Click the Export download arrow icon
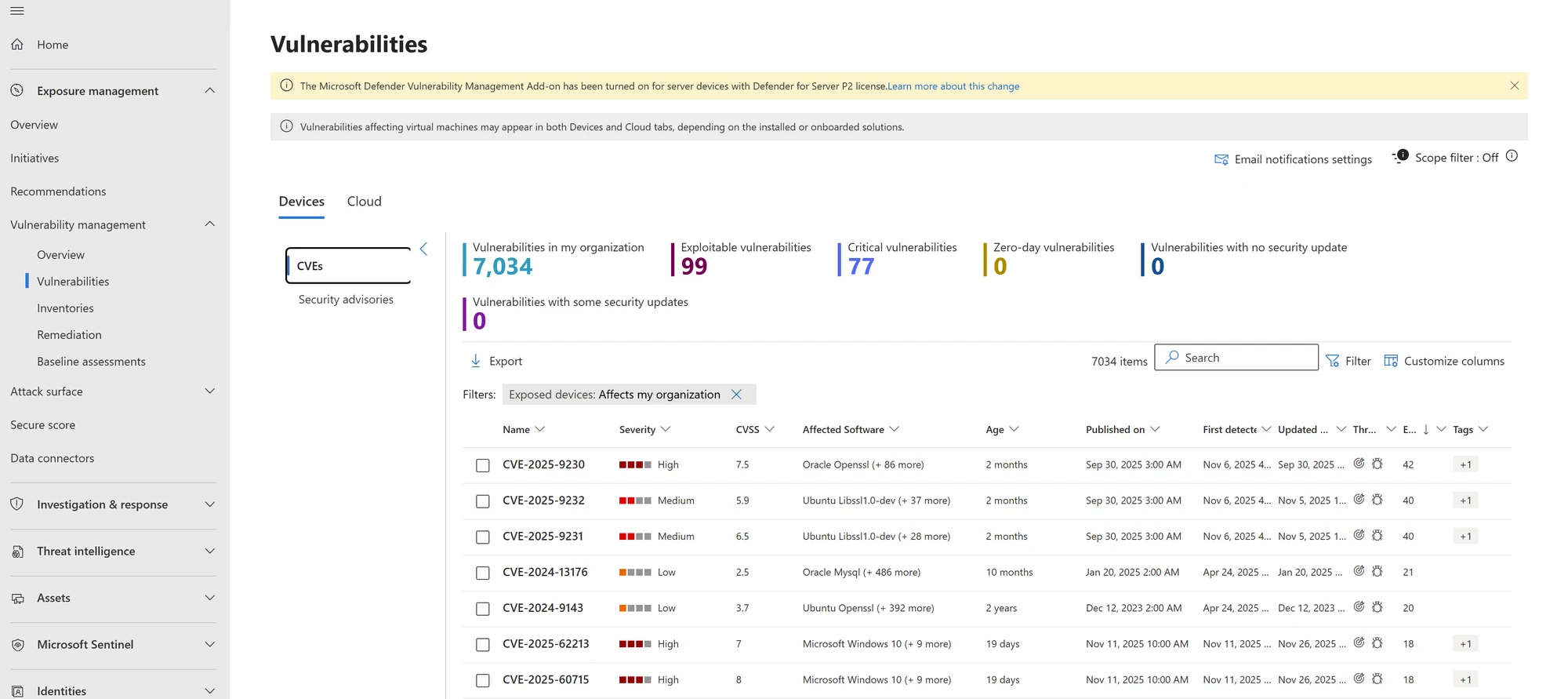The height and width of the screenshot is (699, 1568). (x=476, y=361)
